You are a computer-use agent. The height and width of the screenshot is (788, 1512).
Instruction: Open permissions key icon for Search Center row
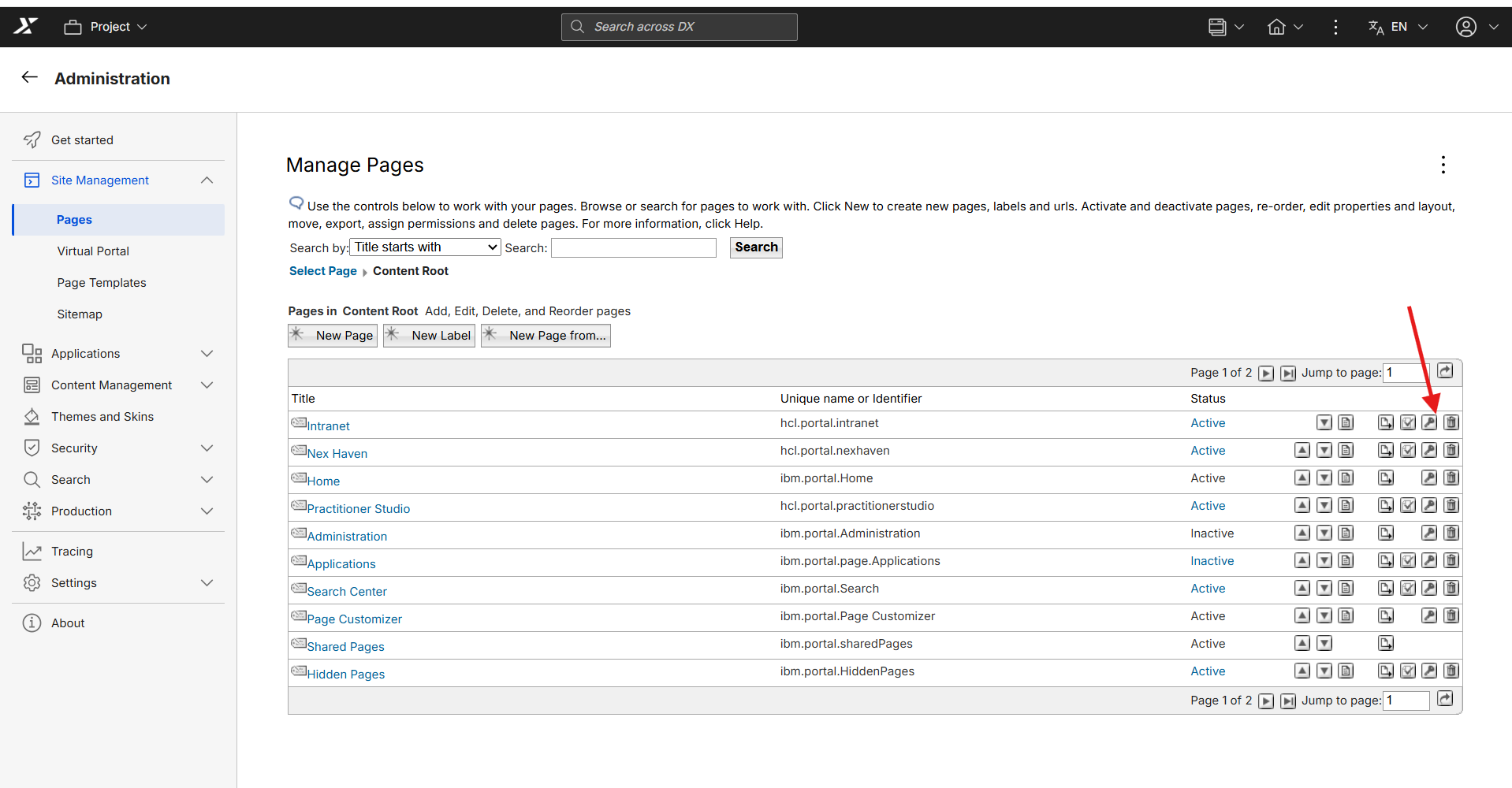[1429, 589]
